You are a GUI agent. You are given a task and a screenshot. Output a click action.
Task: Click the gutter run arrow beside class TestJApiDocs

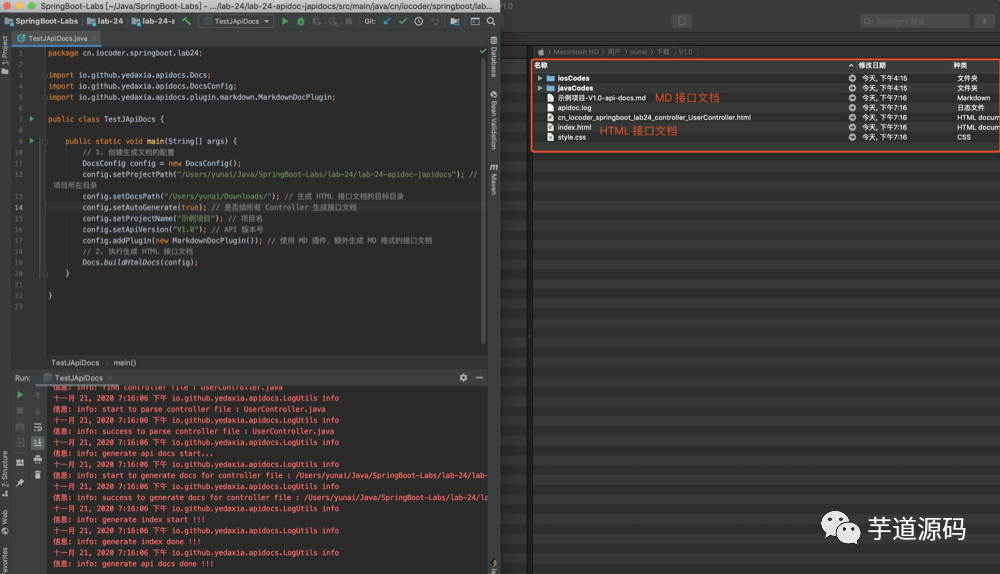[31, 119]
